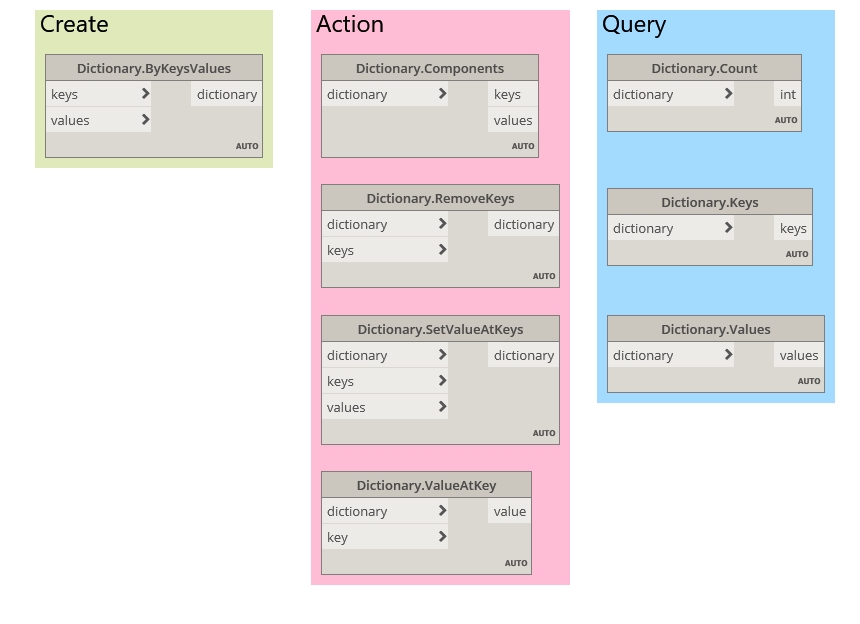This screenshot has width=860, height=624.
Task: Select the Create group title
Action: [74, 25]
